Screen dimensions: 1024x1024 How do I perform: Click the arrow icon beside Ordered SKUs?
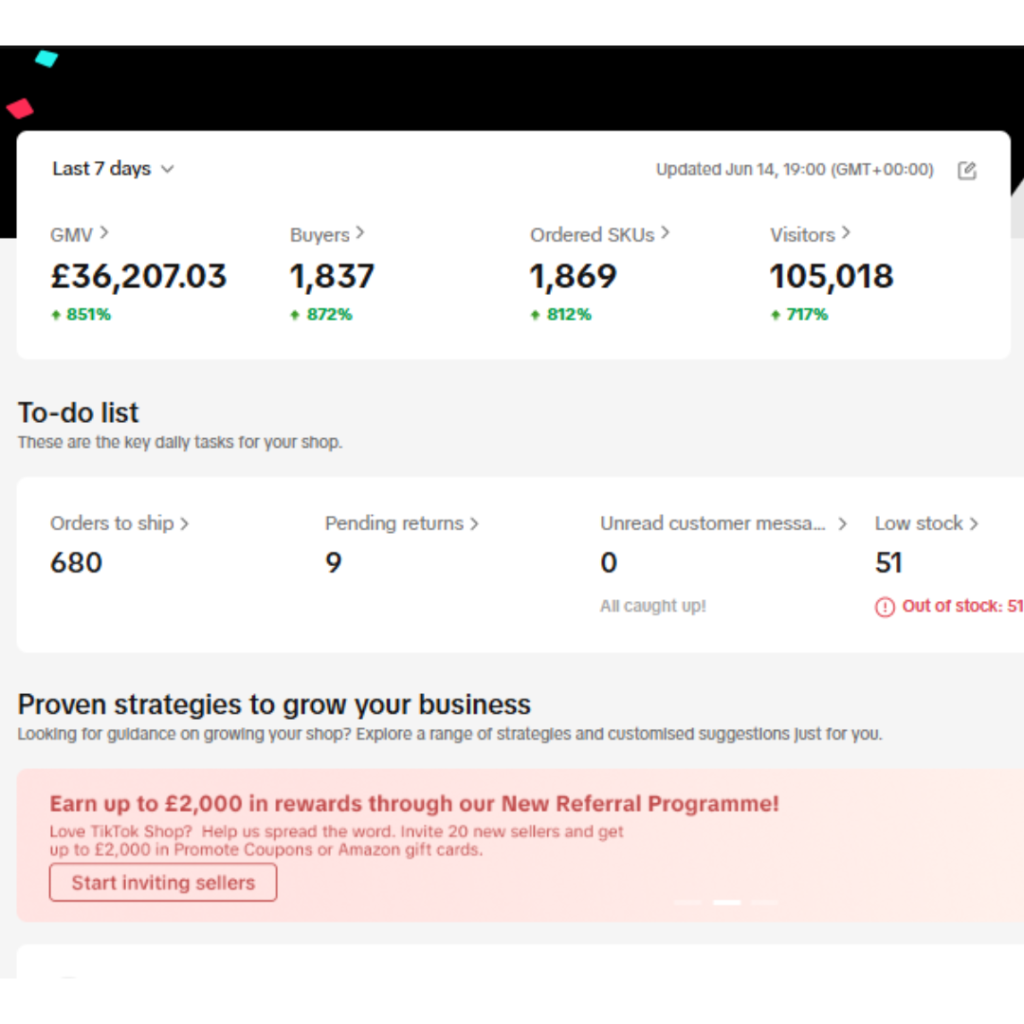click(x=665, y=233)
